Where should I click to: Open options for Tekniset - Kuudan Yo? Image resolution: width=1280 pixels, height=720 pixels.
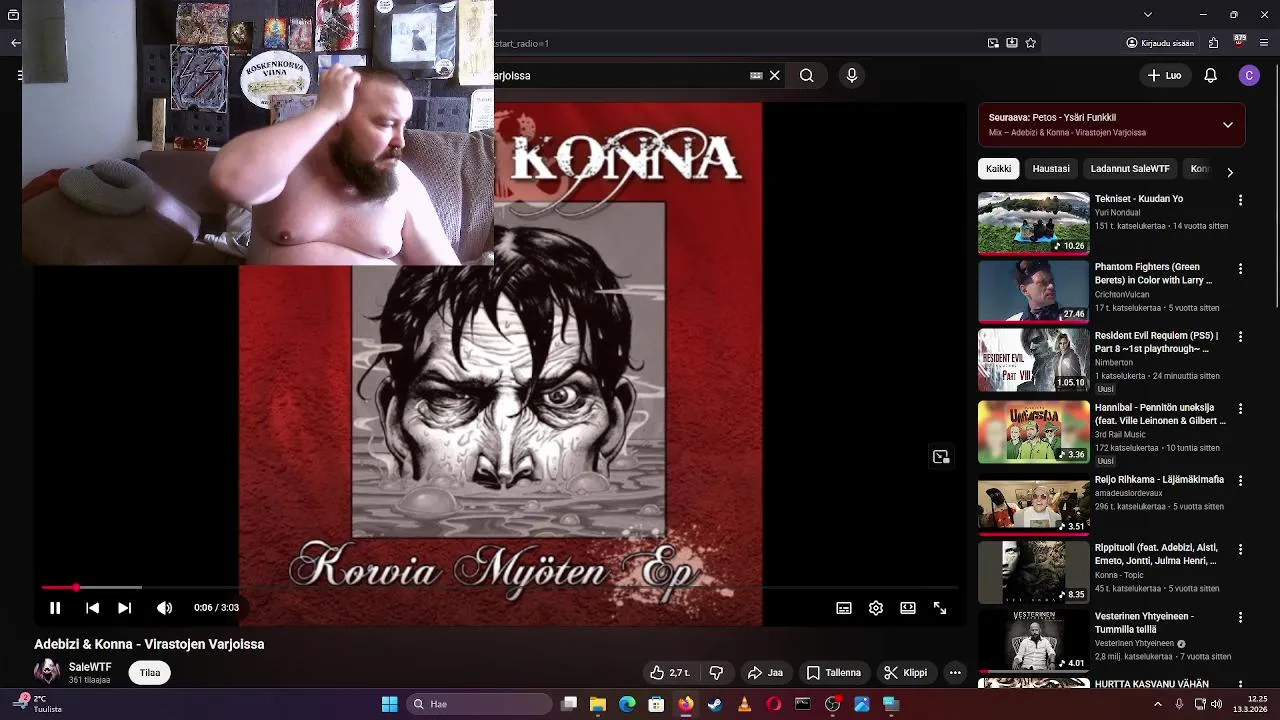click(x=1241, y=201)
